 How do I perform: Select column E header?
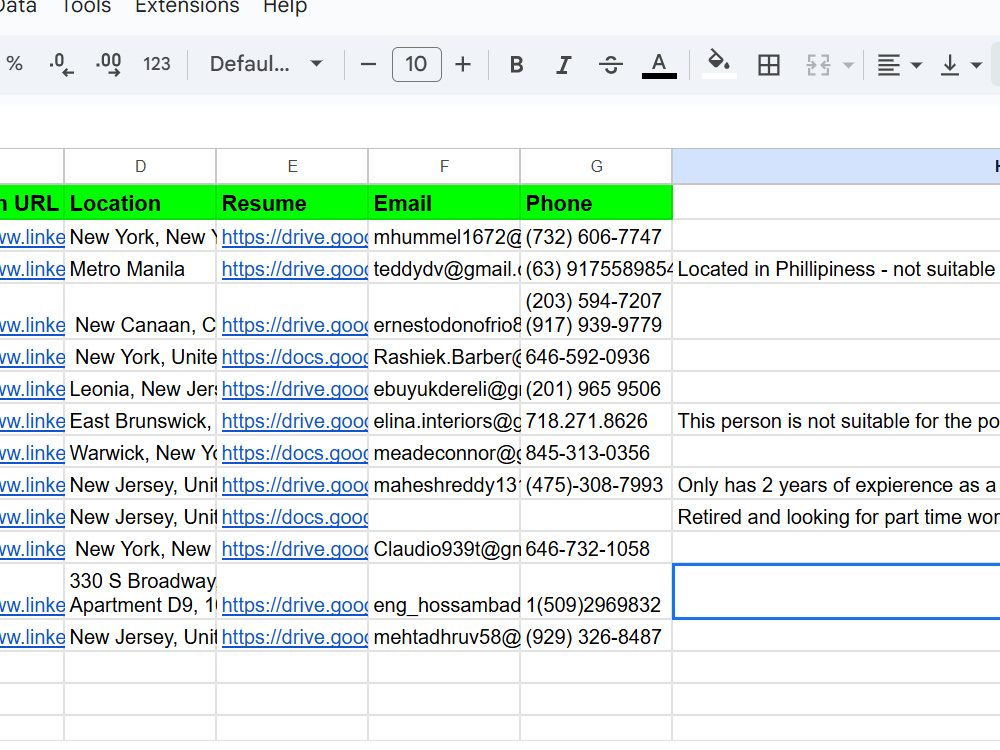point(292,166)
